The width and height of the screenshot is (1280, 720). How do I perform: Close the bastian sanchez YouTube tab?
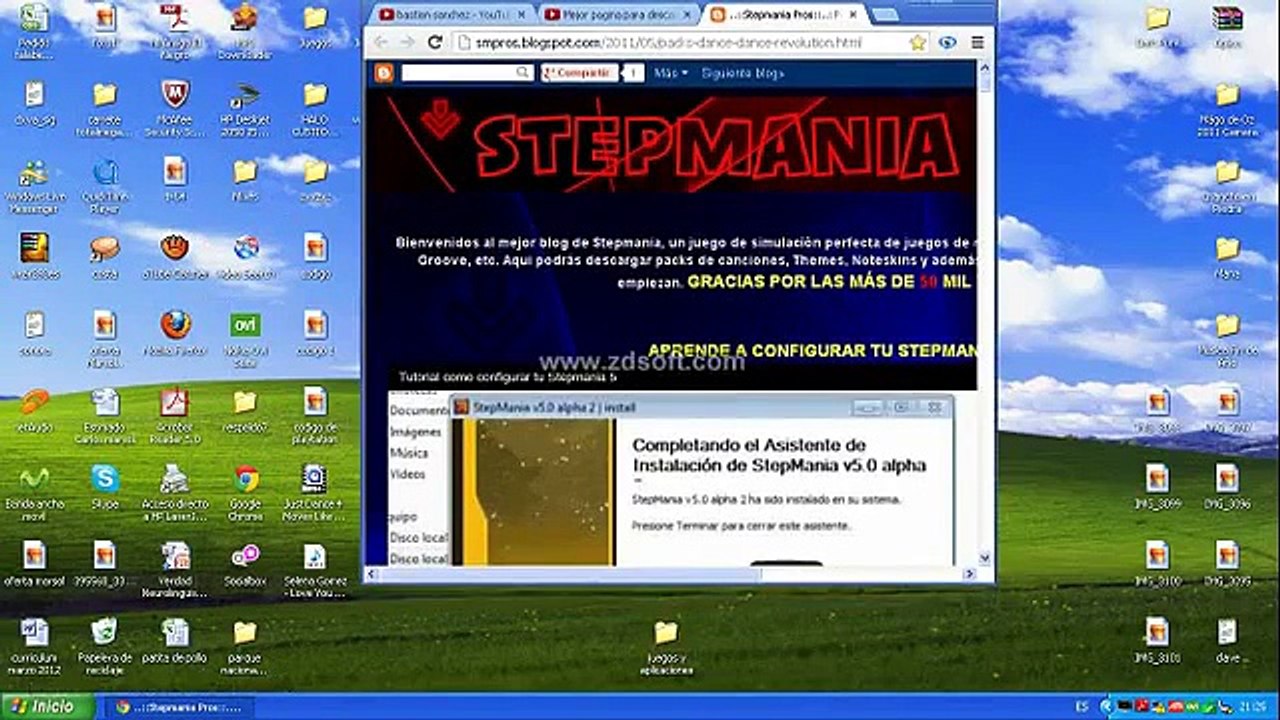click(520, 15)
